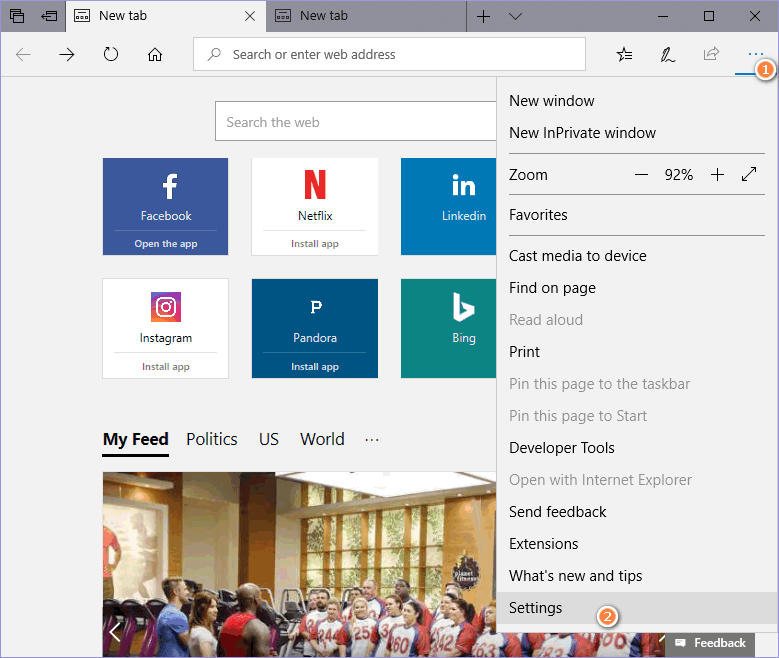The image size is (779, 658).
Task: Select the US feed tab
Action: 269,439
